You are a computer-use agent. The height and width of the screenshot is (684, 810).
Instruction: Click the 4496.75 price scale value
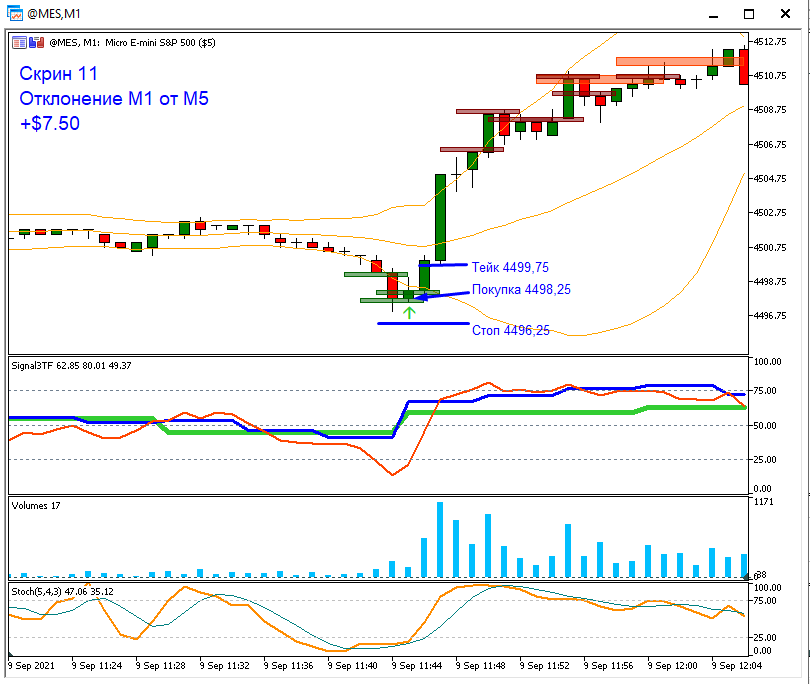(x=770, y=316)
